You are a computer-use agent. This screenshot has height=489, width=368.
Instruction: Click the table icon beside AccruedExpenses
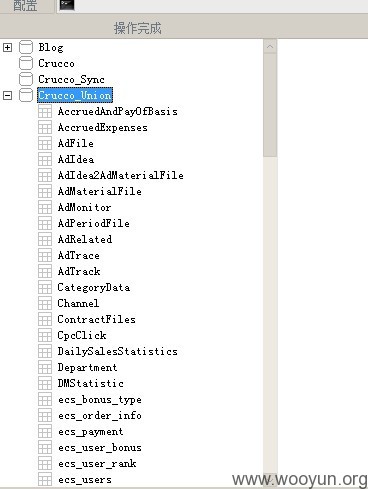pos(45,127)
